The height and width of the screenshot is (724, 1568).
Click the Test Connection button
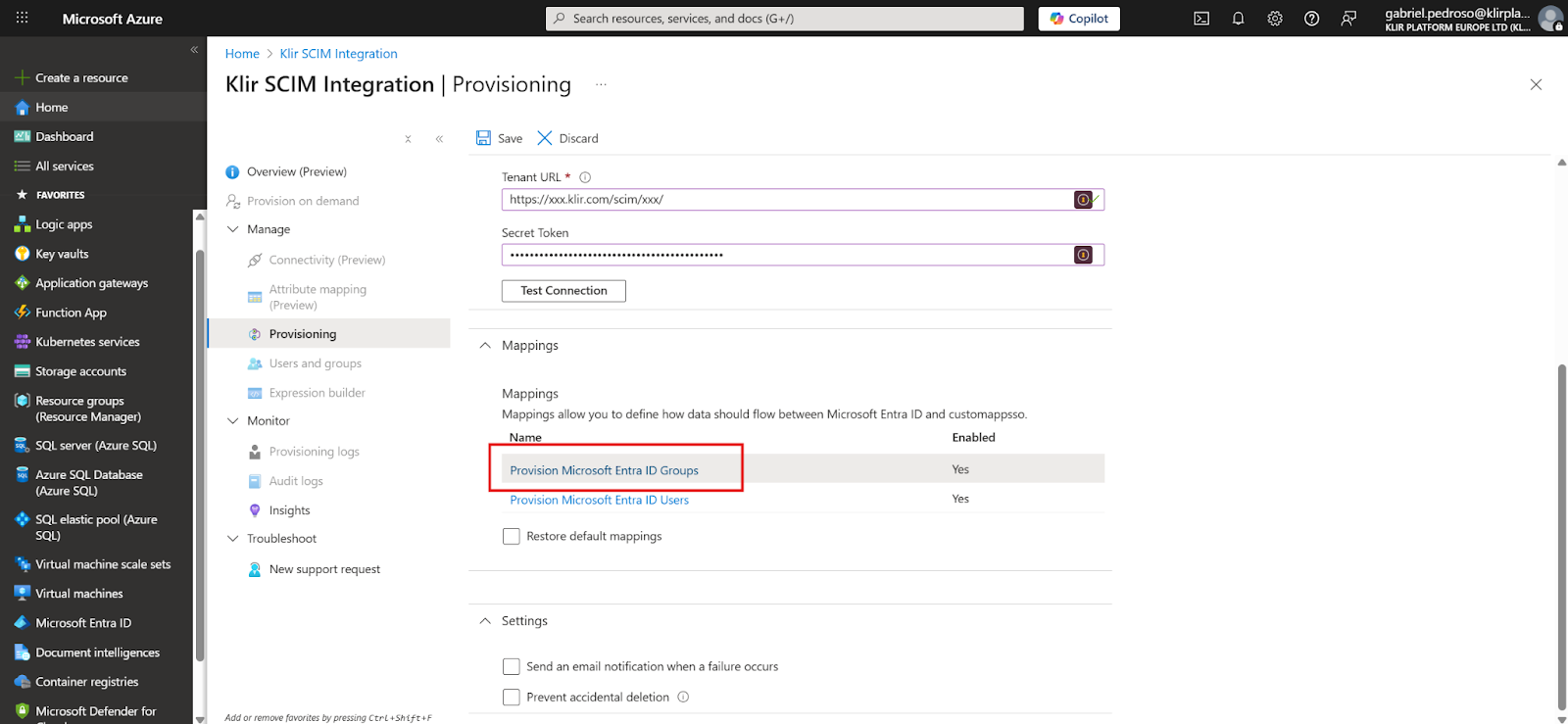(x=563, y=291)
